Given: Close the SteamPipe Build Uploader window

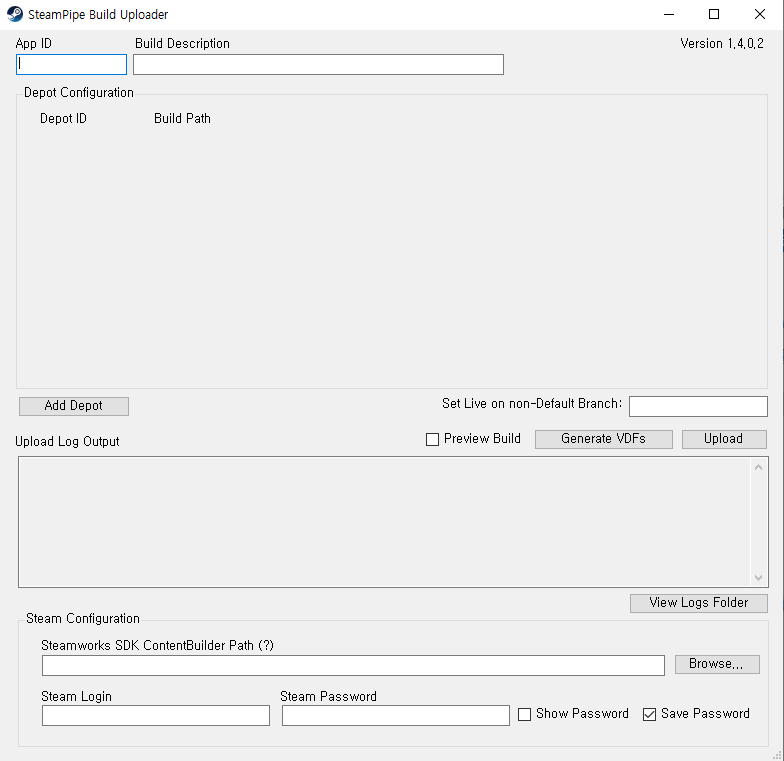Looking at the screenshot, I should (760, 14).
